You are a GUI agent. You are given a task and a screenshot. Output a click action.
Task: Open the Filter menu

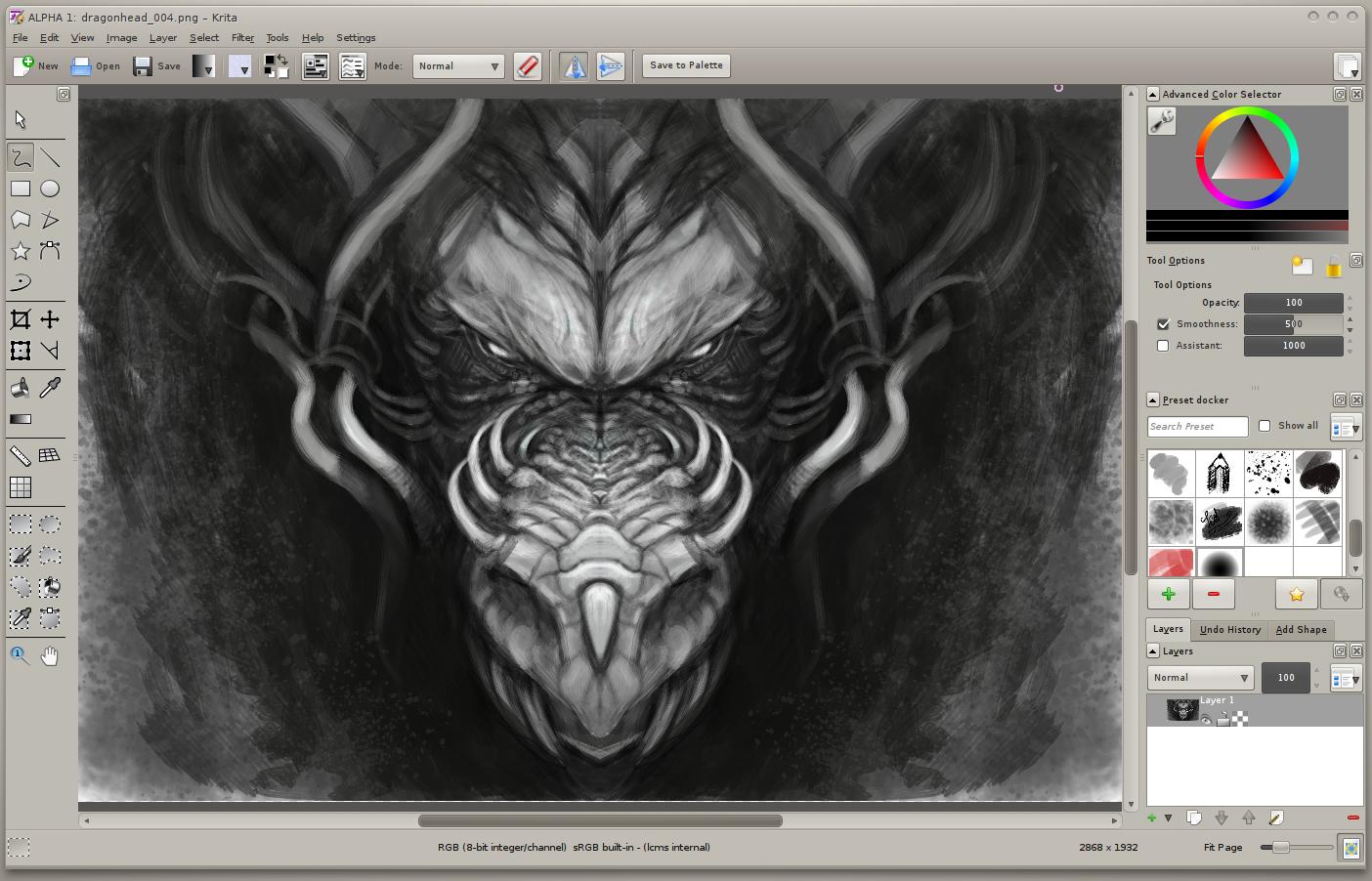click(x=242, y=38)
